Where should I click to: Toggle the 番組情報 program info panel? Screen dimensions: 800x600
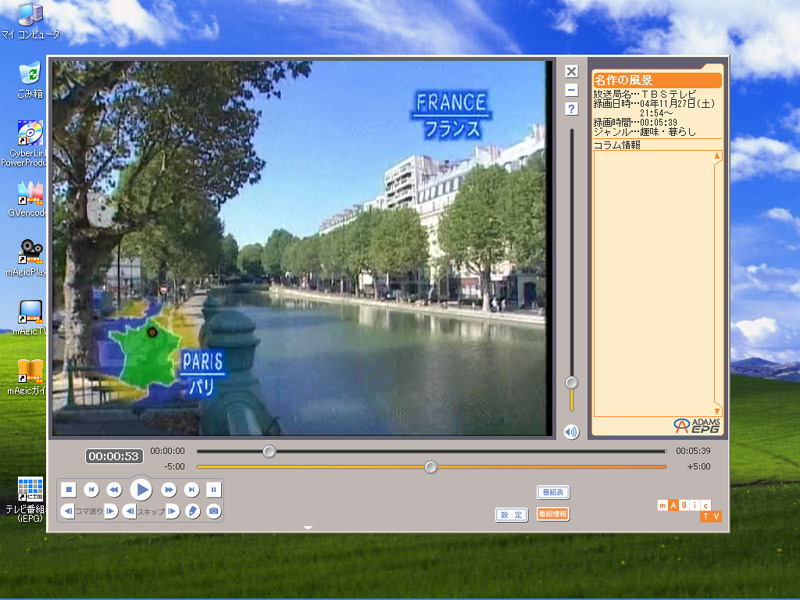tap(553, 514)
